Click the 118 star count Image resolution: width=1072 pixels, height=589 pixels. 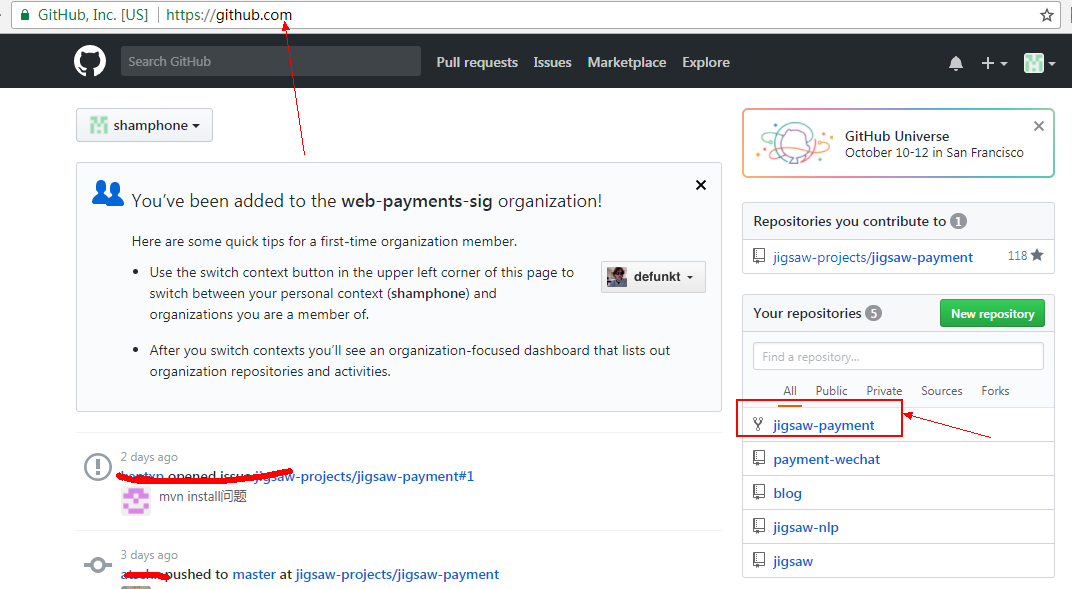pos(1025,256)
